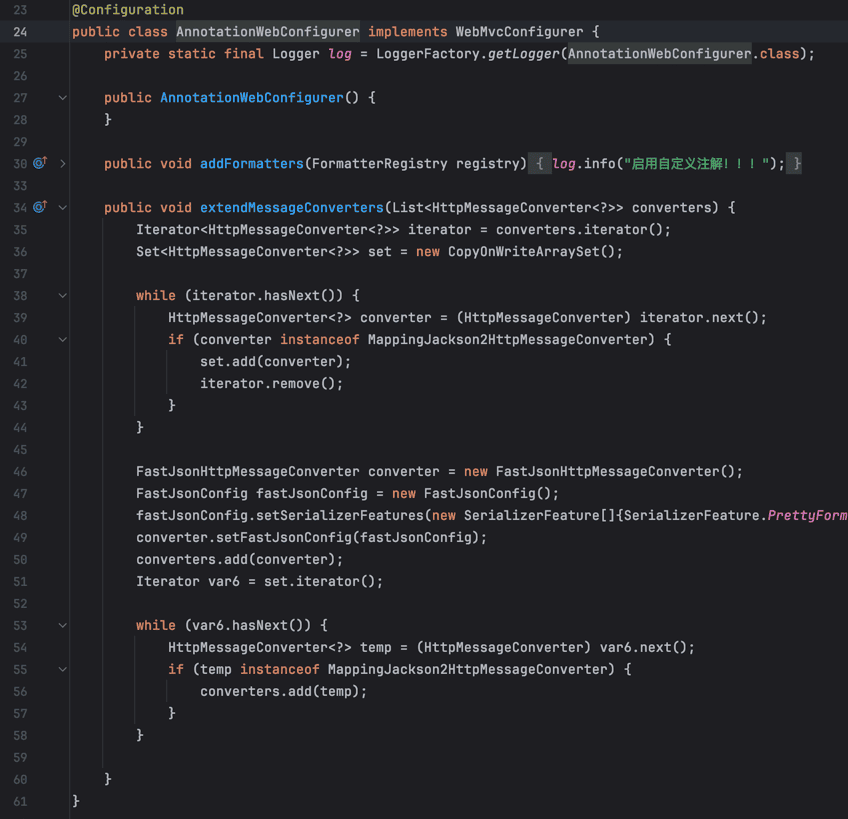Screen dimensions: 848x819
Task: Click the constructor name AnnotationWebConfigurer() on line 27
Action: point(259,98)
